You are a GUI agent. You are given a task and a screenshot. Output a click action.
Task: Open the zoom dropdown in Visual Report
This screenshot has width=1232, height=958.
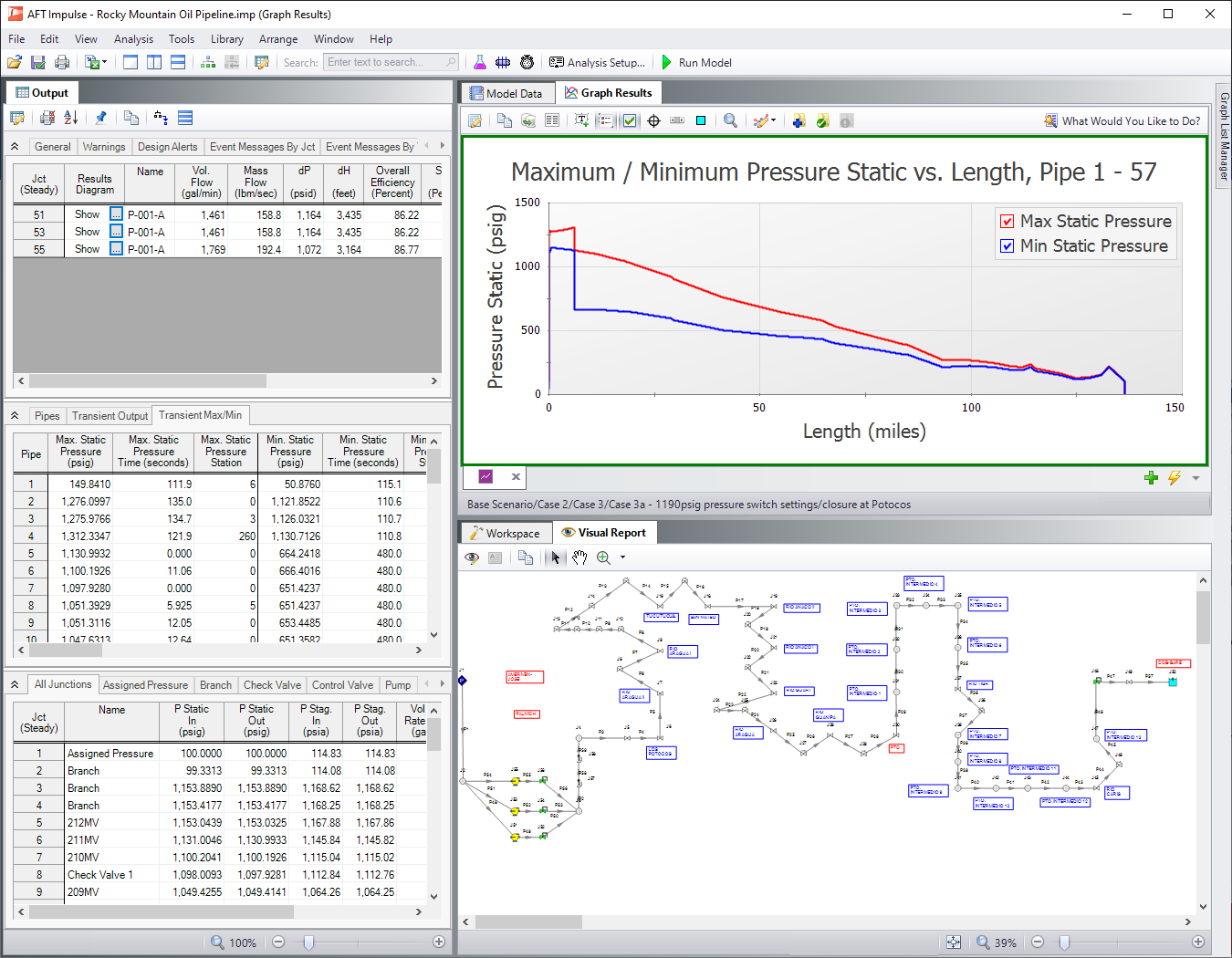coord(621,557)
